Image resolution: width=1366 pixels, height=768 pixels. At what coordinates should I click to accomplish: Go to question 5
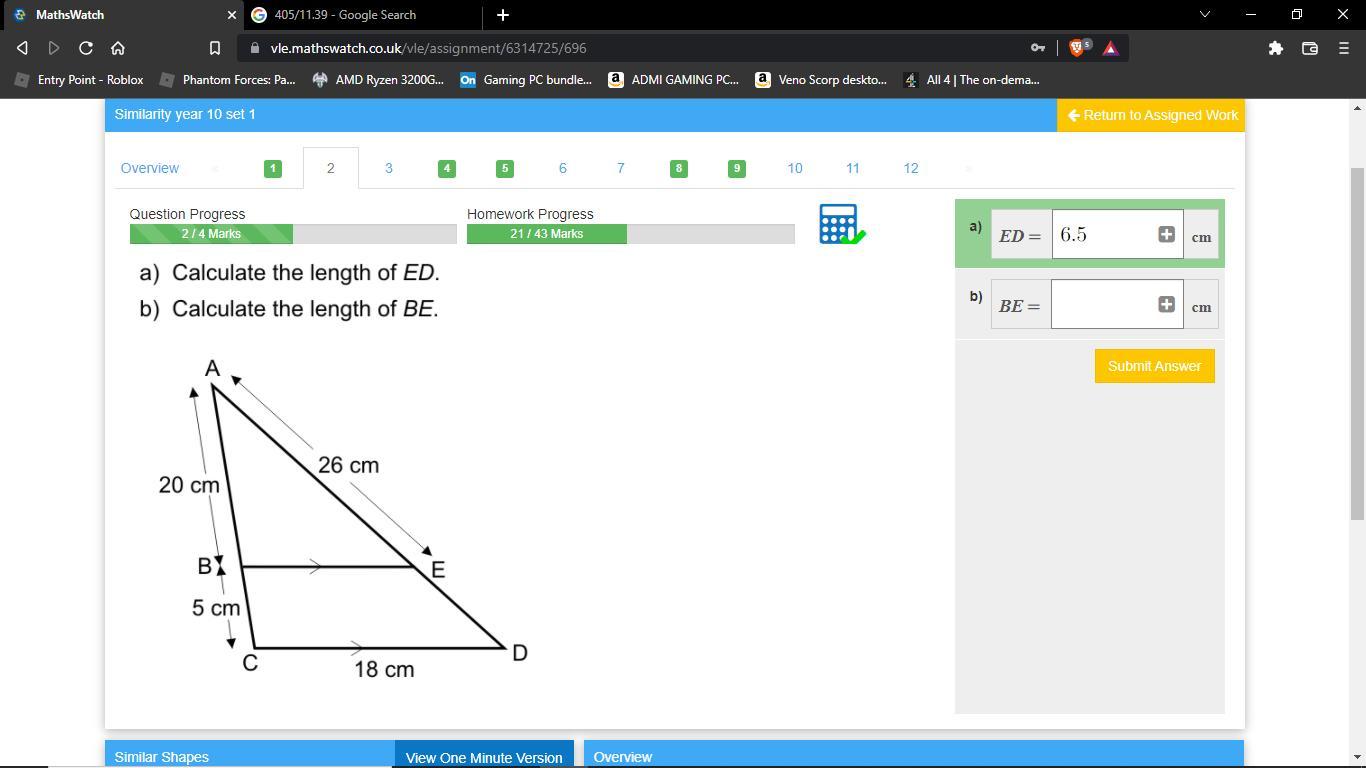tap(505, 168)
